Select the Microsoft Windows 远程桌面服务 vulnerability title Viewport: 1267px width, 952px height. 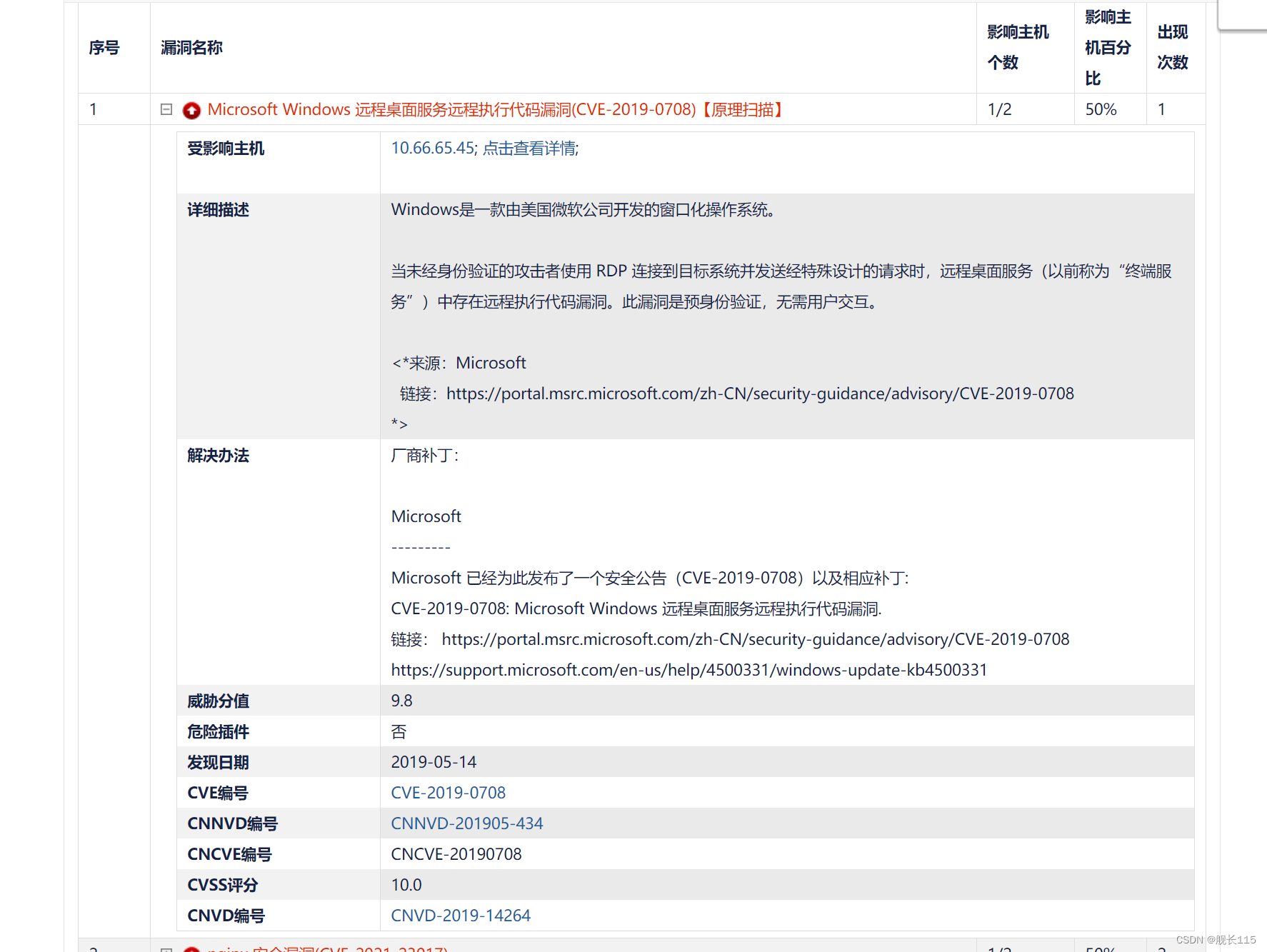click(x=494, y=109)
